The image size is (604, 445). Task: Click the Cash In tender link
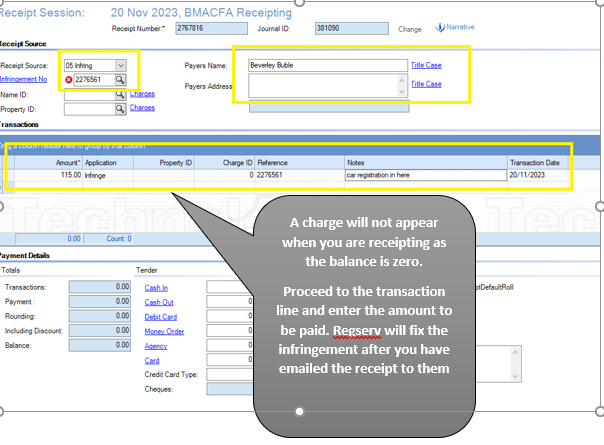point(156,286)
